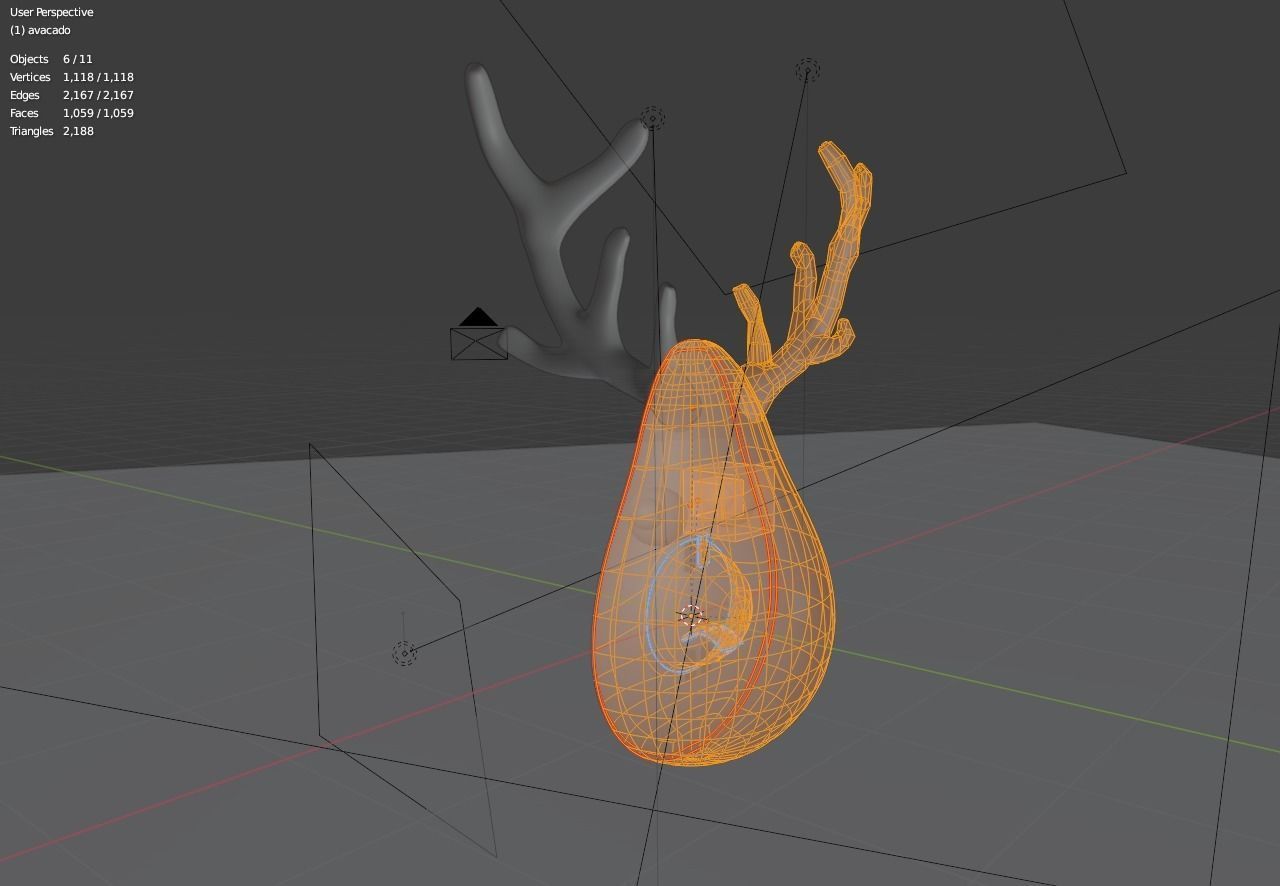The image size is (1280, 886).
Task: Select the point light at the gray antler tip
Action: (652, 119)
